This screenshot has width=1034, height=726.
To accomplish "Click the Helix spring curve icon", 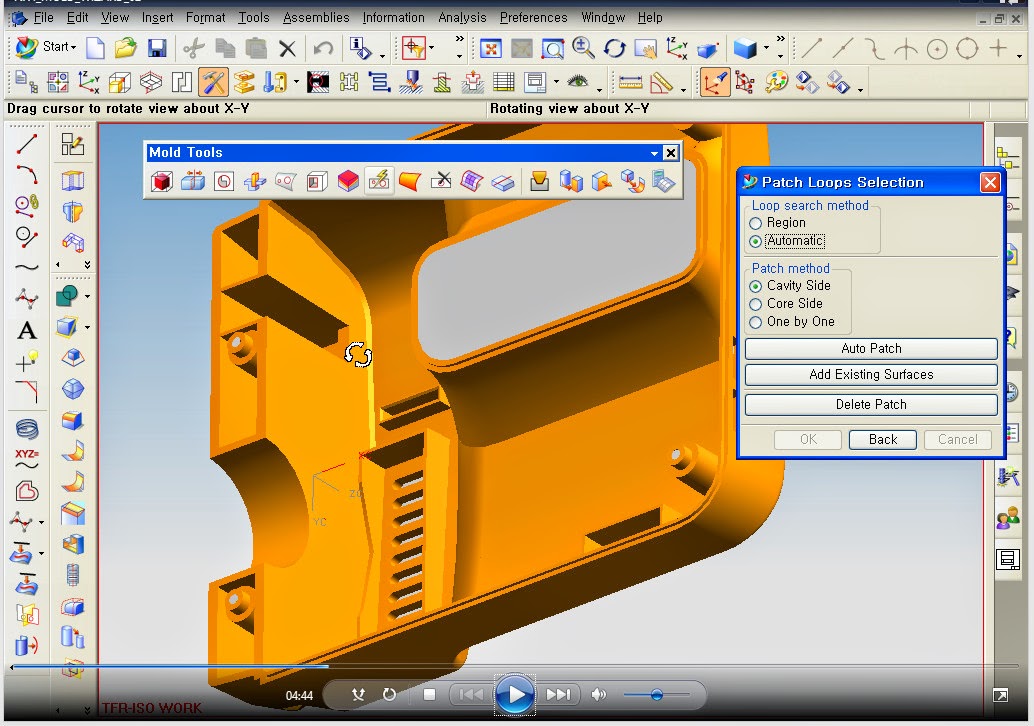I will [x=27, y=428].
